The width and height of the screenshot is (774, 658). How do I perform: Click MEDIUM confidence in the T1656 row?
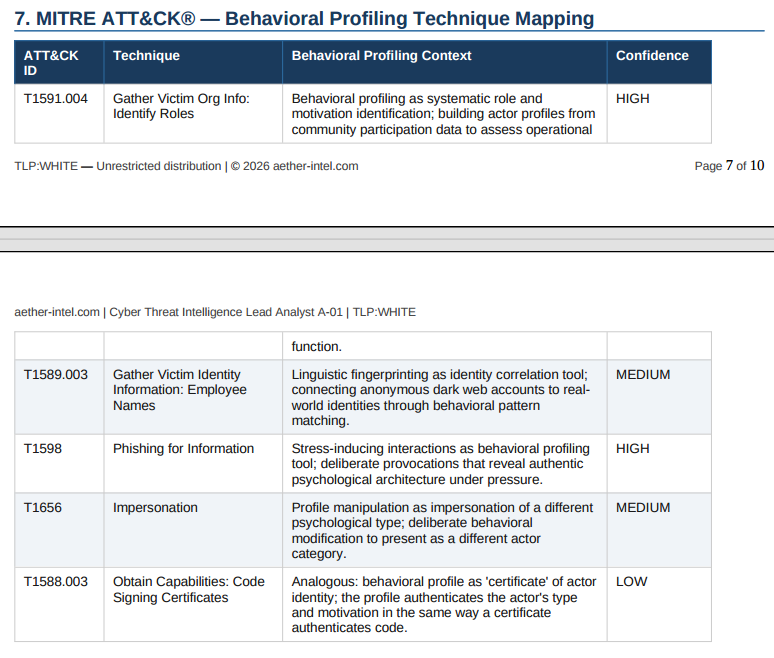[x=659, y=530]
